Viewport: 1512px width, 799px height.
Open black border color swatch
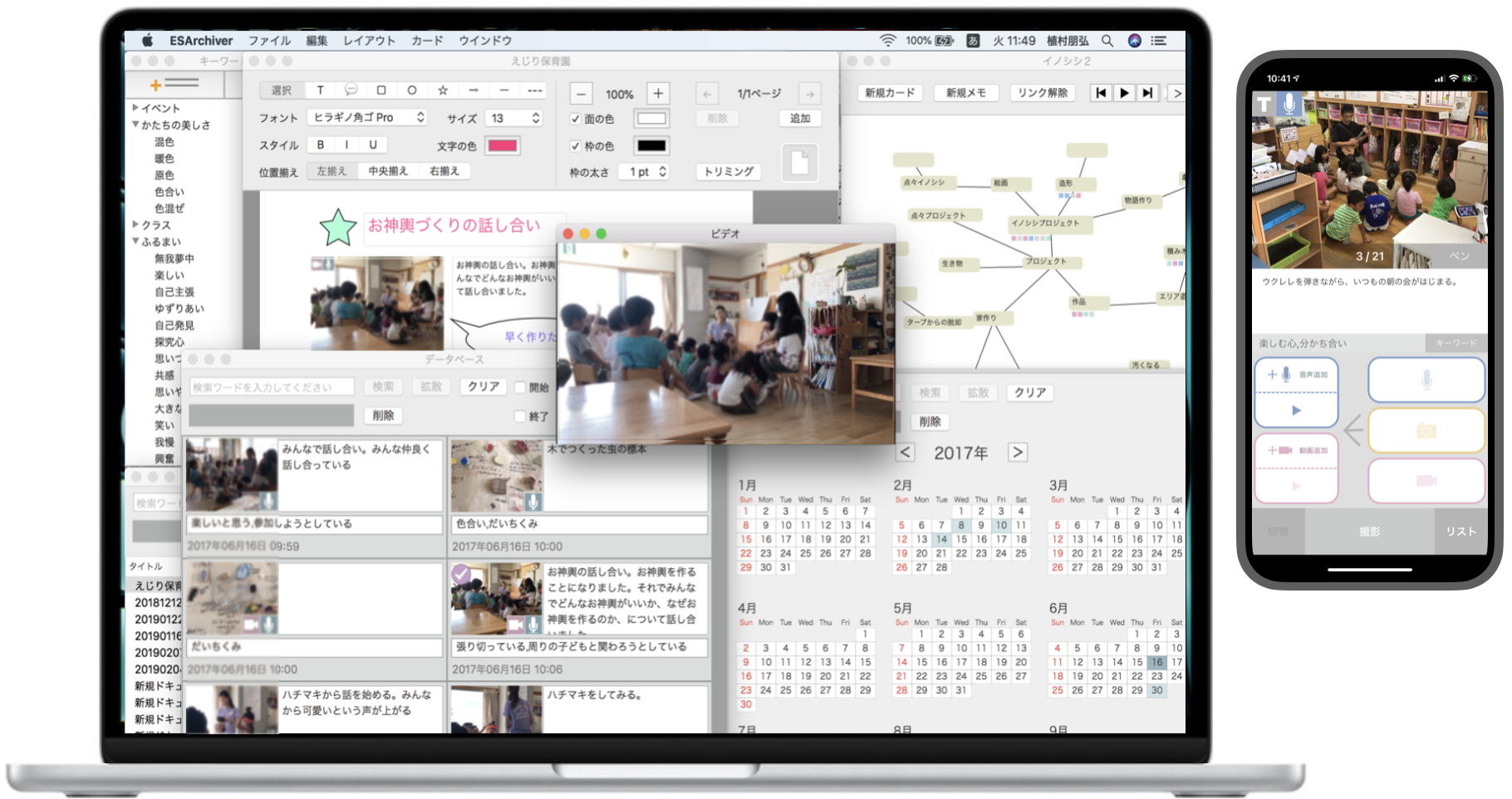[651, 145]
